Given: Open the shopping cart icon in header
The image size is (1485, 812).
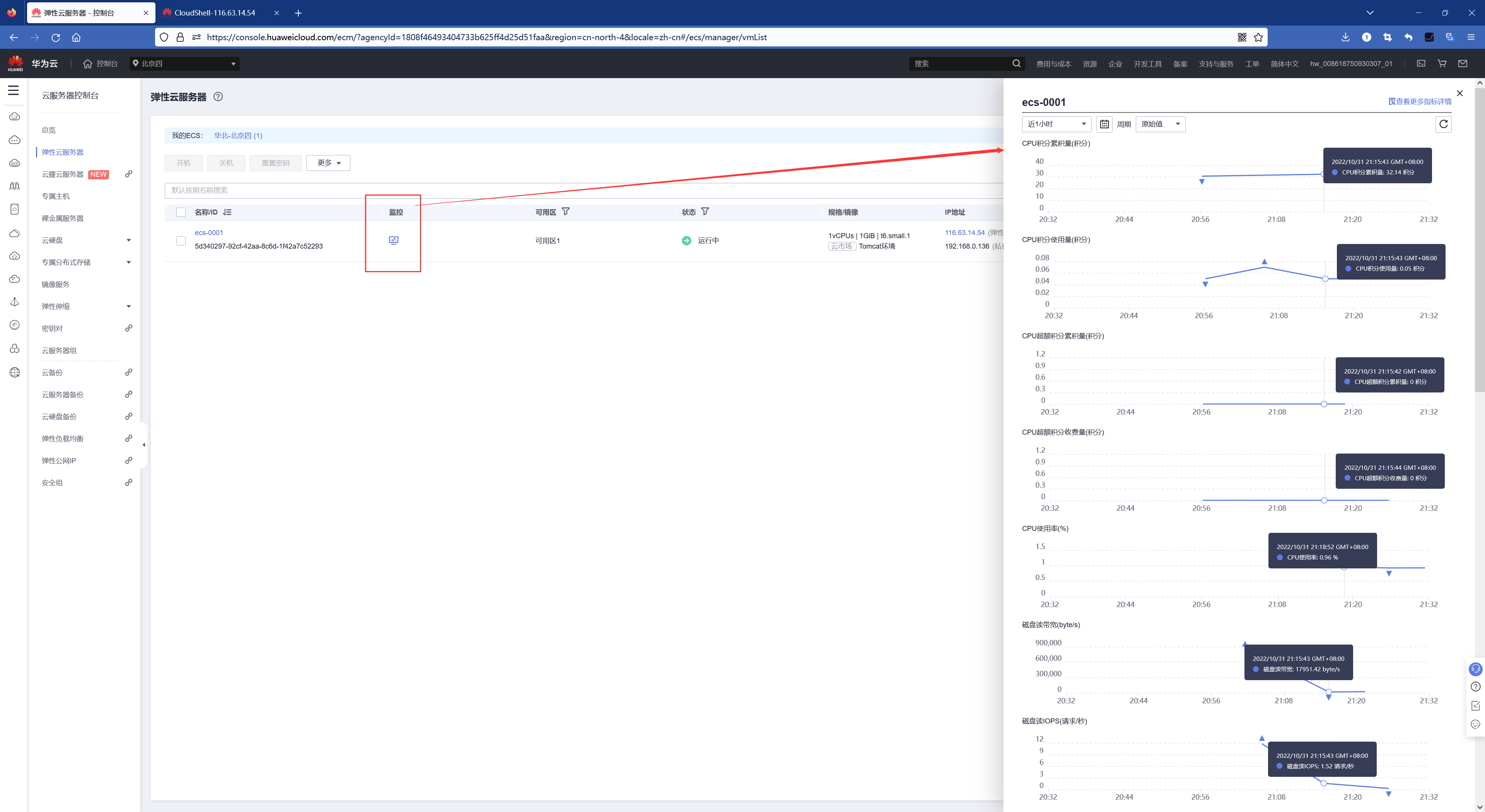Looking at the screenshot, I should (1442, 63).
